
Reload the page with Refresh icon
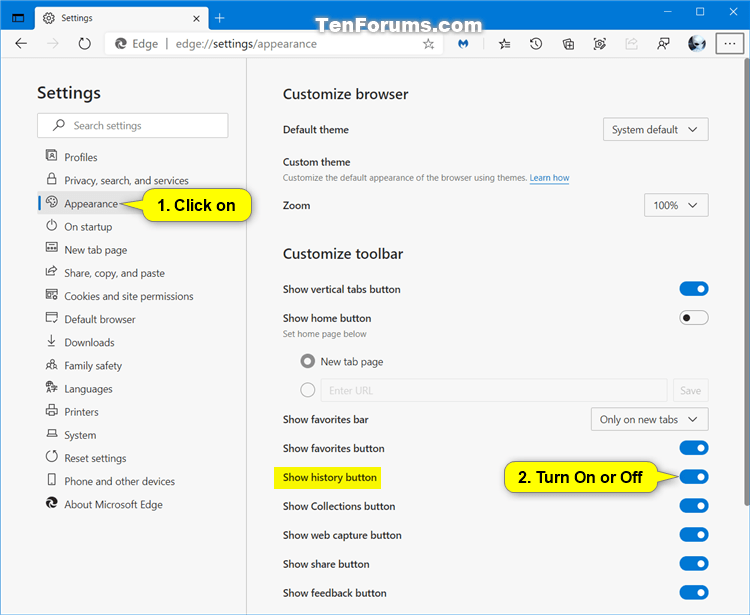coord(85,44)
